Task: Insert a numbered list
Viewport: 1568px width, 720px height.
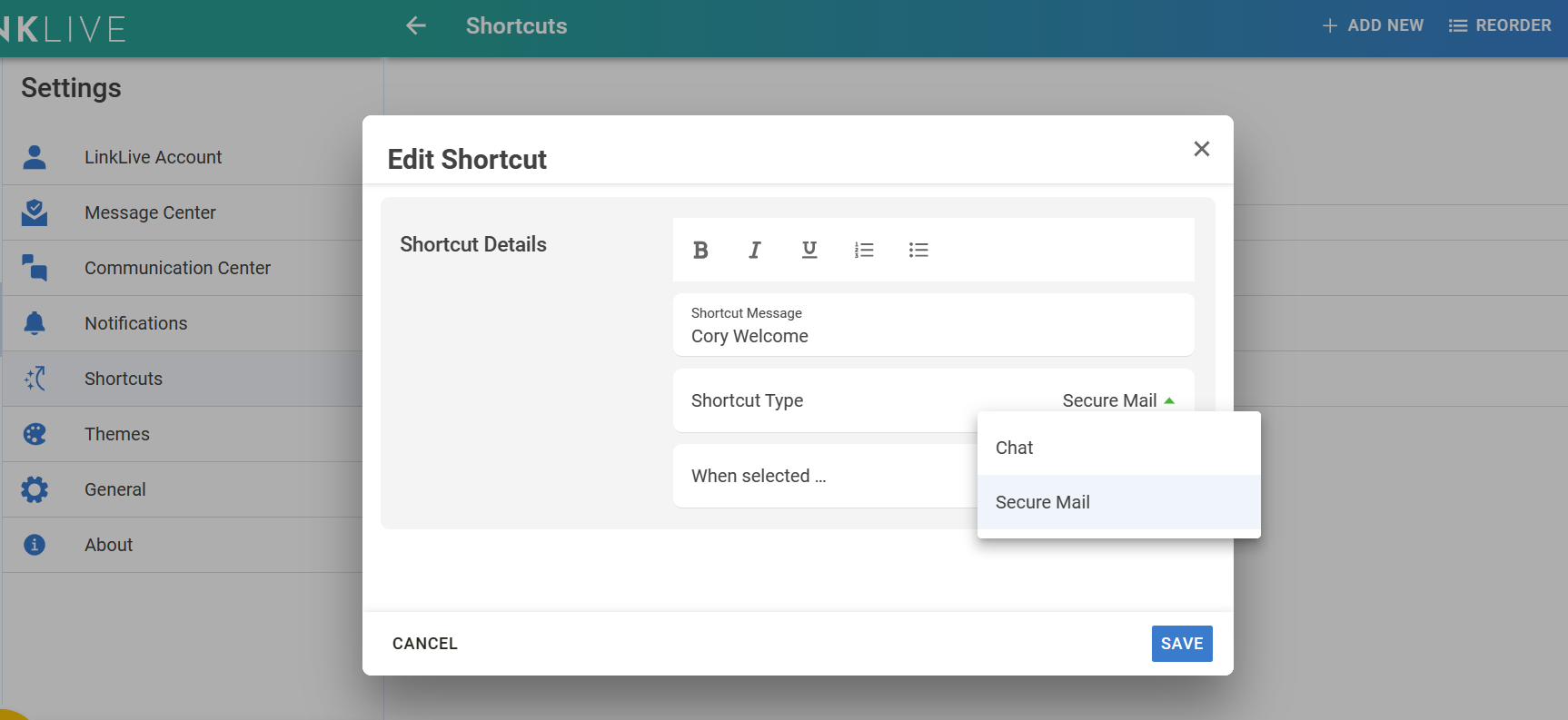Action: (x=864, y=250)
